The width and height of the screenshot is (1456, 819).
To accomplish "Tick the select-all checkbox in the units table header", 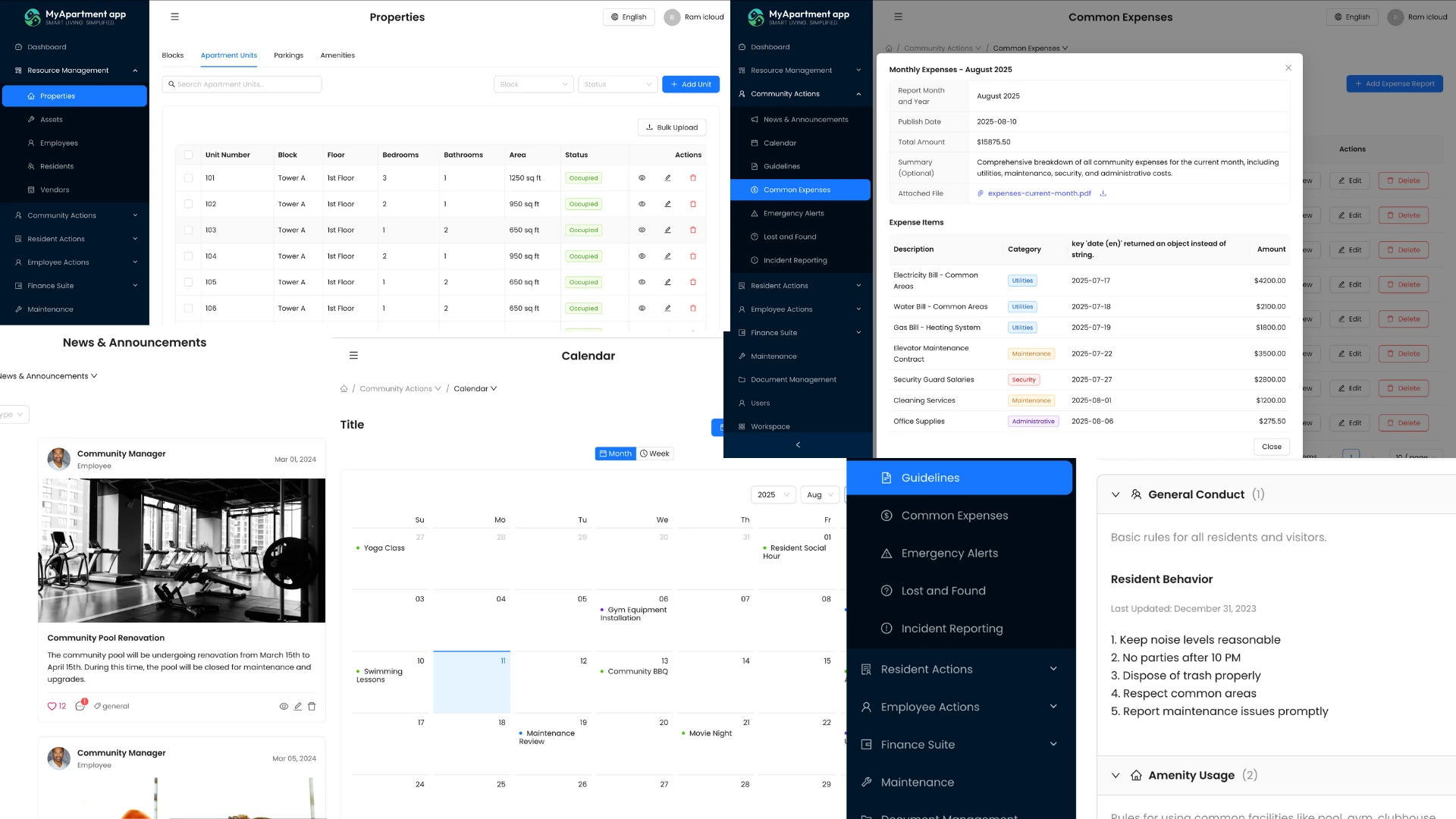I will coord(188,155).
